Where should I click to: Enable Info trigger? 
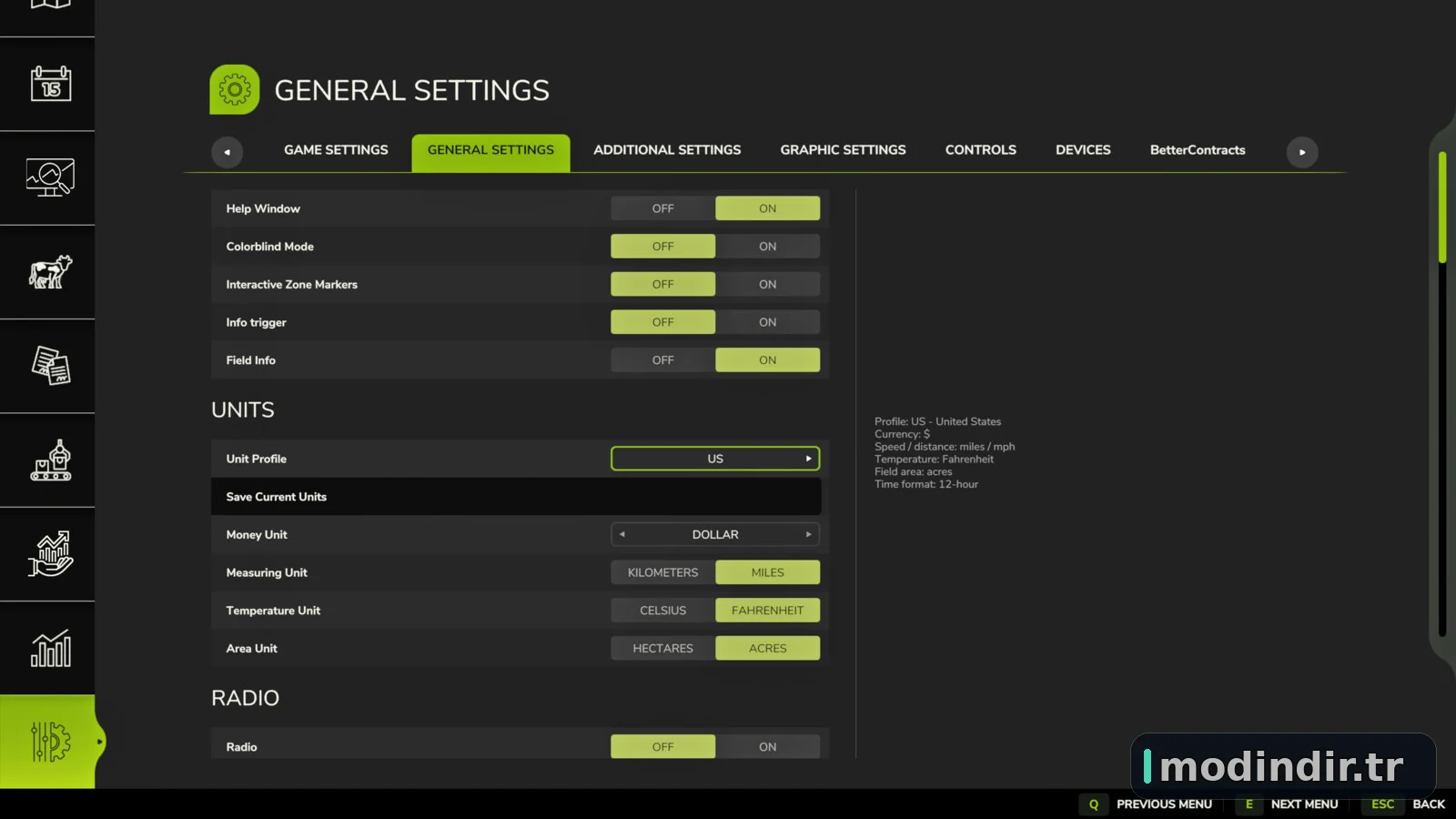point(767,322)
